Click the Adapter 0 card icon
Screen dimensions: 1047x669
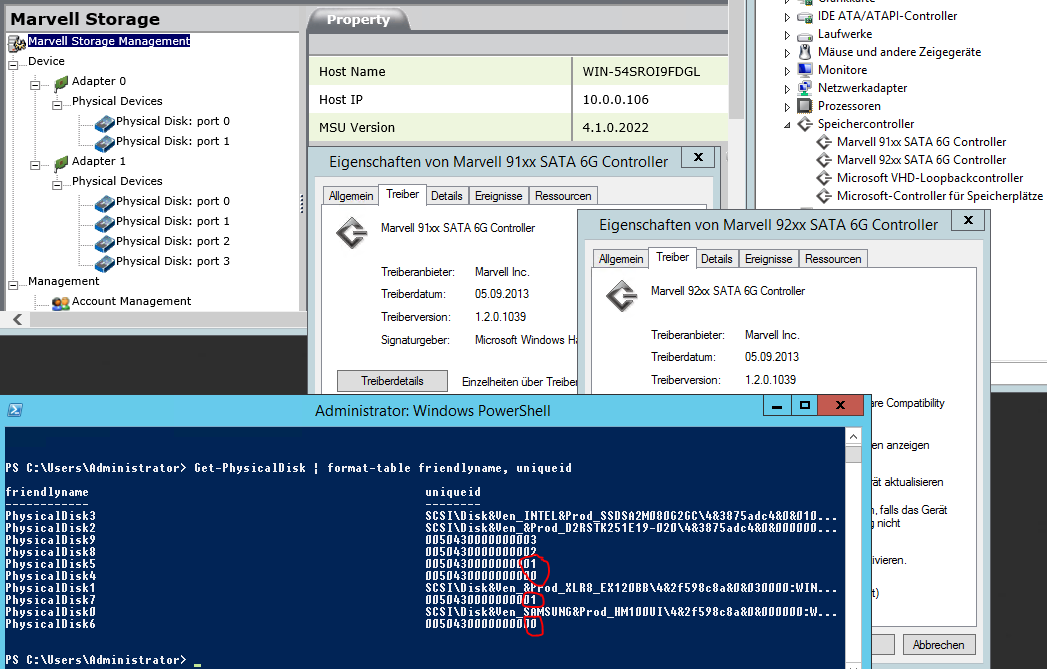[x=61, y=83]
